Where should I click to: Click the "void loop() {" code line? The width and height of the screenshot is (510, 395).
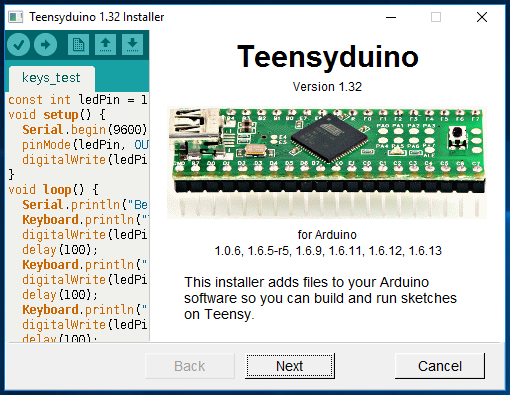53,190
